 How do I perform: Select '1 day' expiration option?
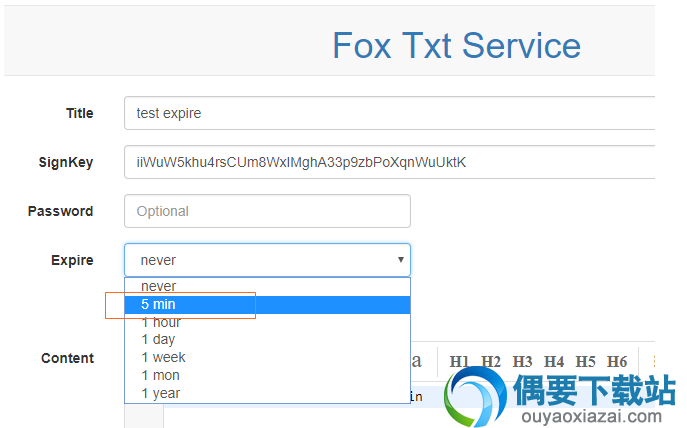pos(267,340)
